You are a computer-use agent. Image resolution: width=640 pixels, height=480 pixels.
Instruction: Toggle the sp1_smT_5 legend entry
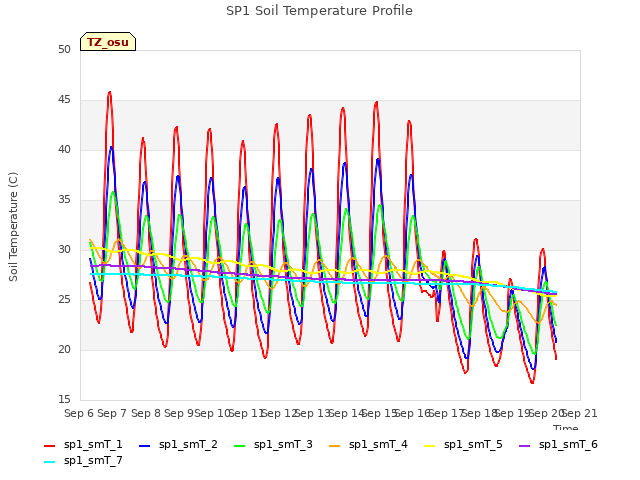(x=463, y=445)
